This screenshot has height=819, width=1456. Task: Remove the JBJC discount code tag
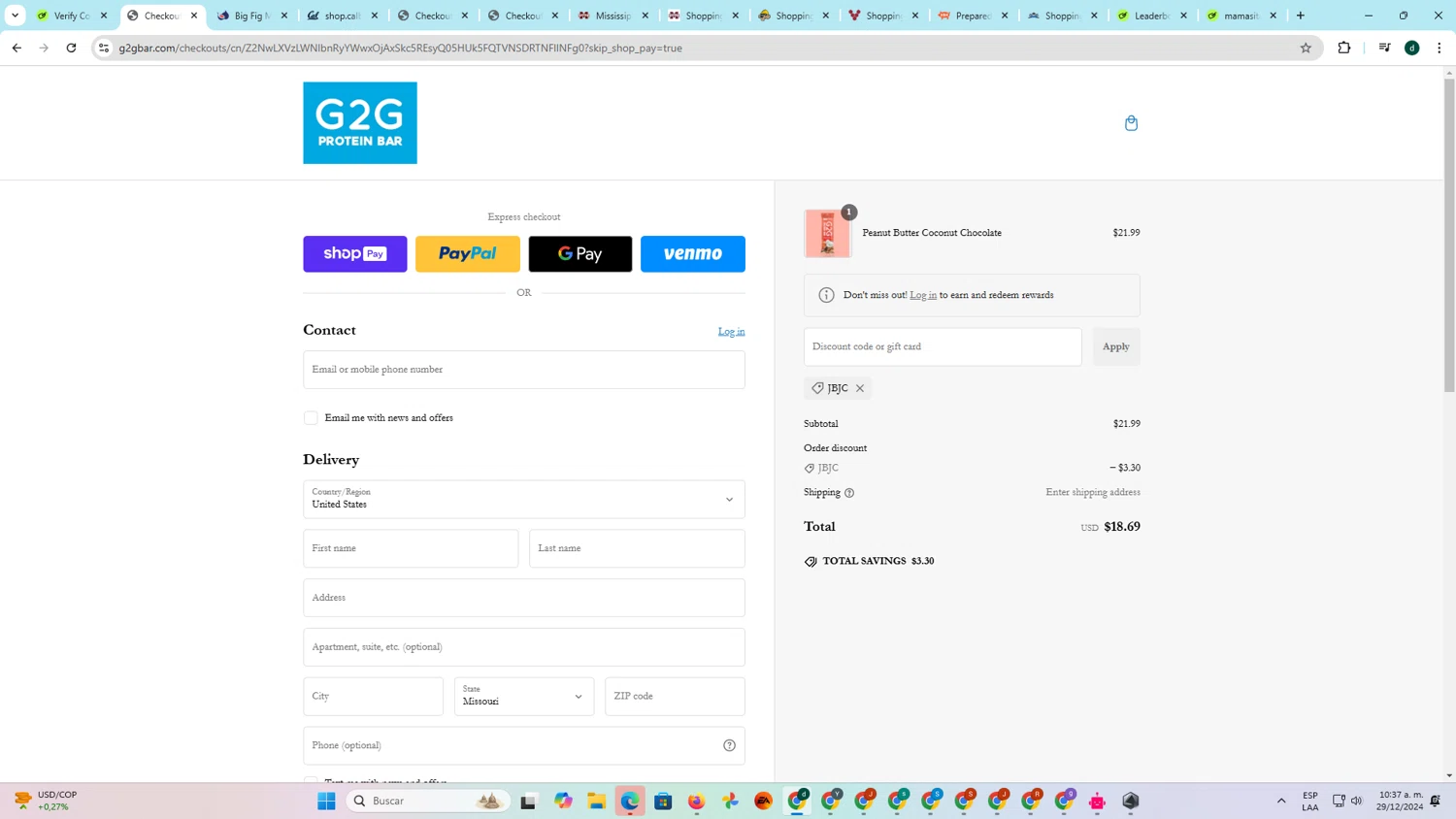(860, 388)
